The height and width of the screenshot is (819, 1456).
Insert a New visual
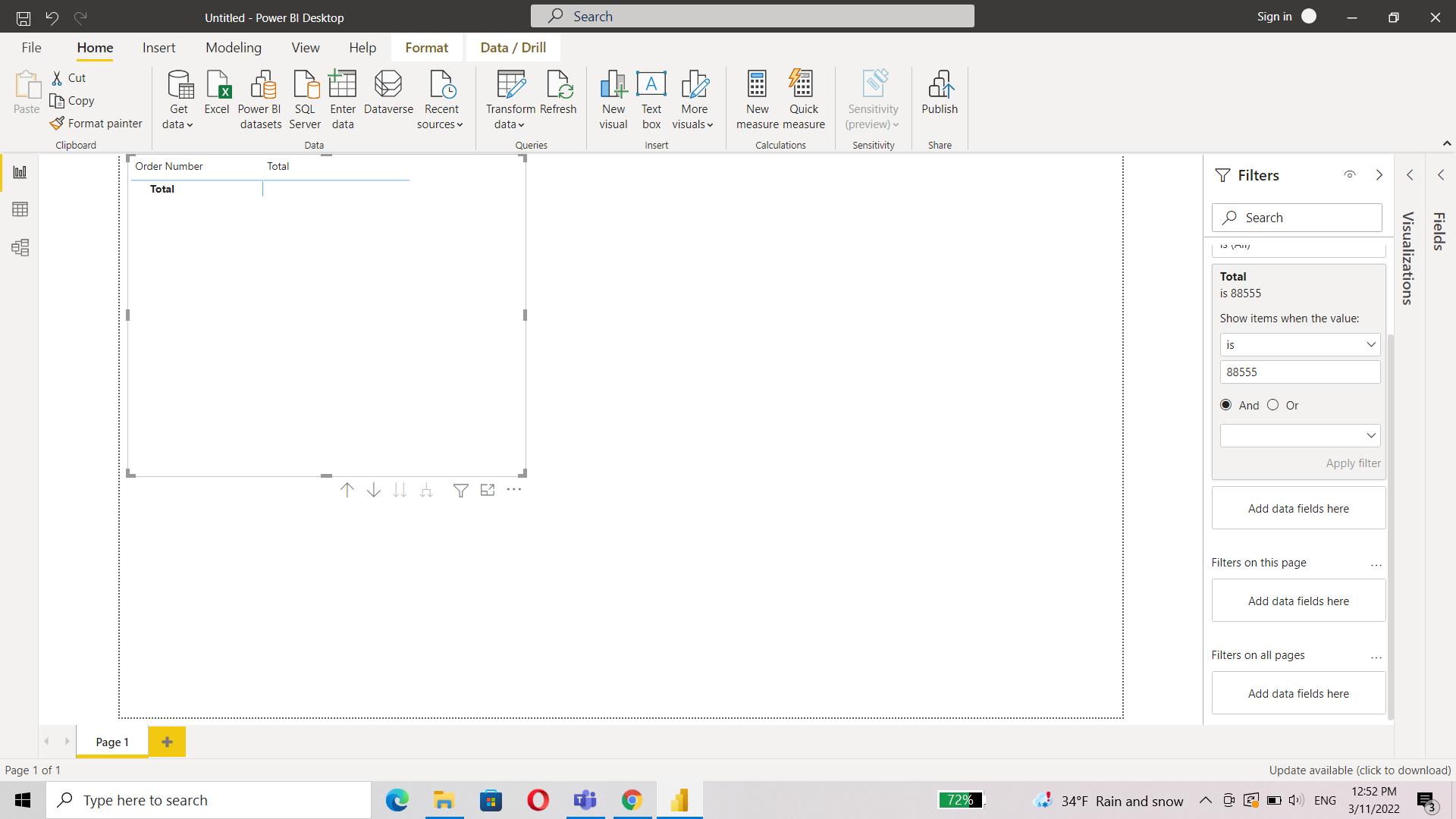(x=613, y=100)
